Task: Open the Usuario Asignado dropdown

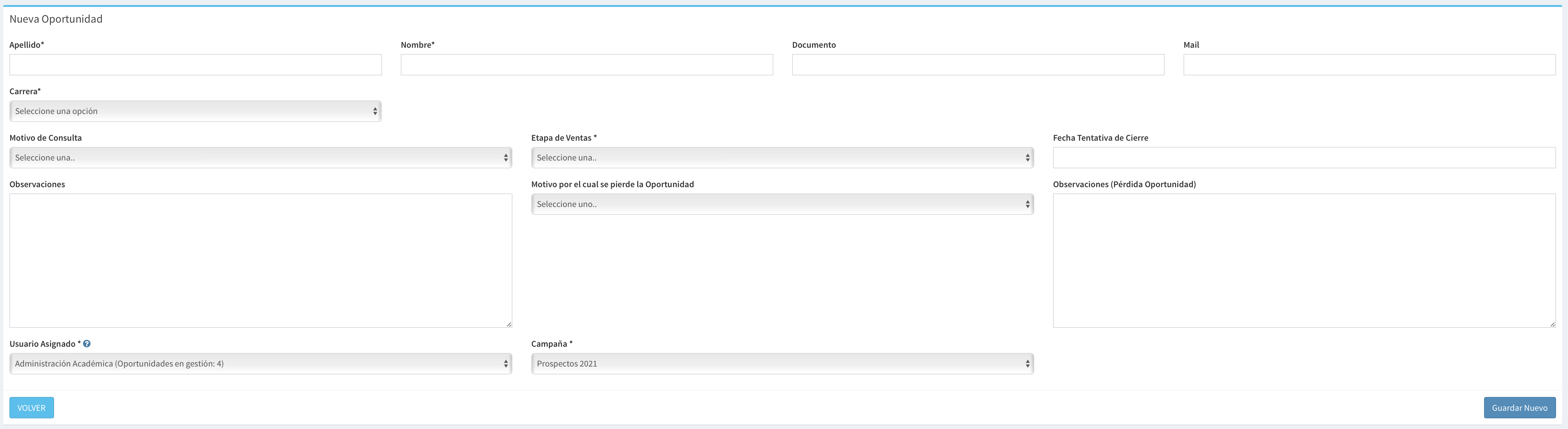Action: [261, 364]
